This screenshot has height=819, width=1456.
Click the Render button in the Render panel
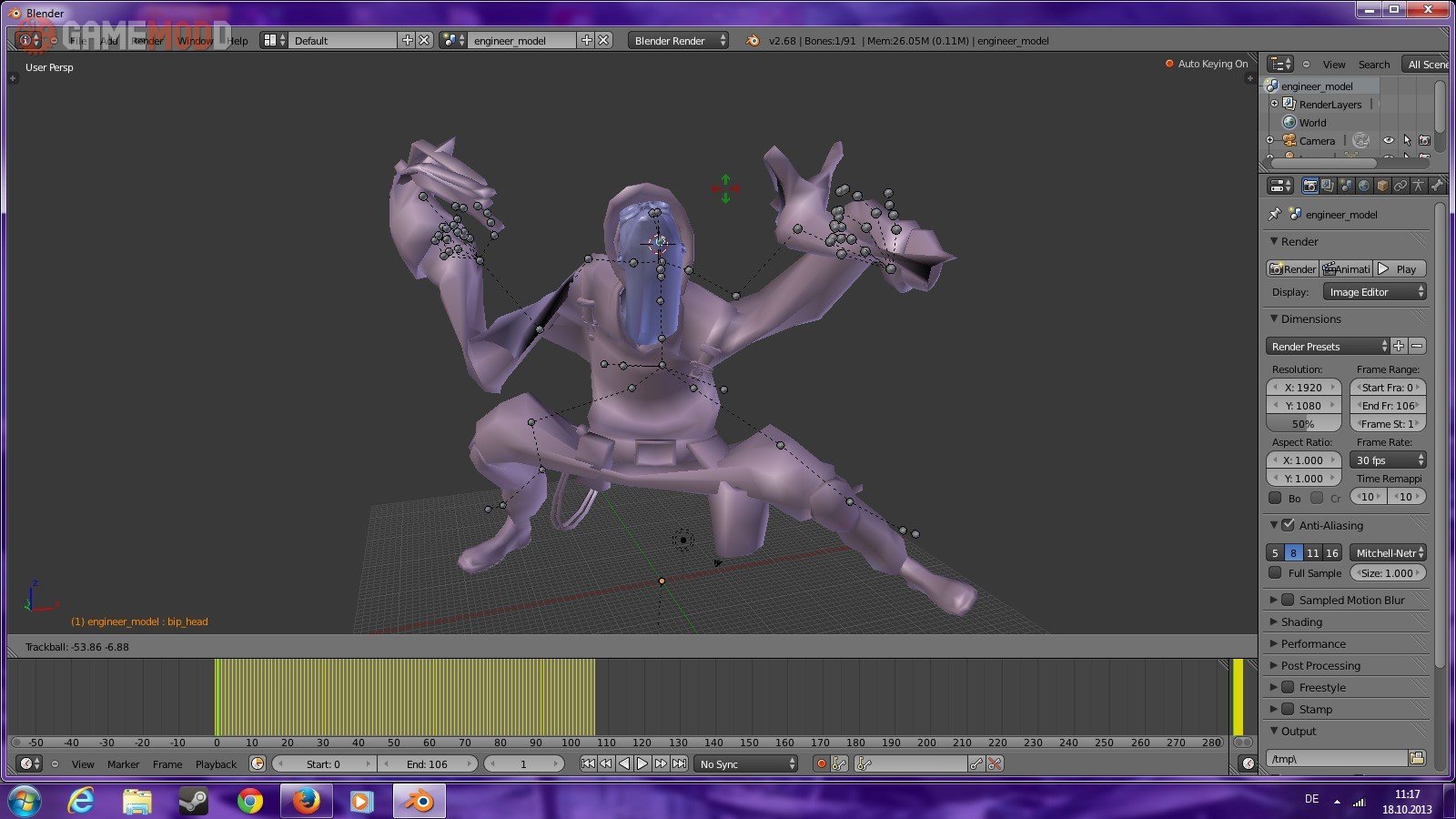pyautogui.click(x=1292, y=269)
